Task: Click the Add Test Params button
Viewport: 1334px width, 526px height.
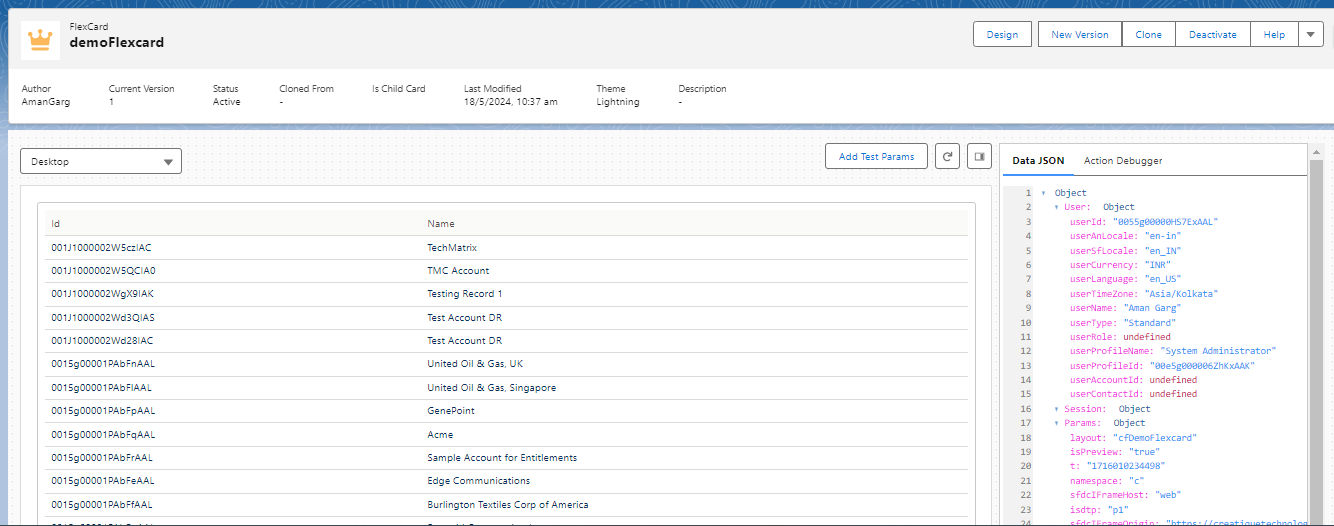Action: coord(876,157)
